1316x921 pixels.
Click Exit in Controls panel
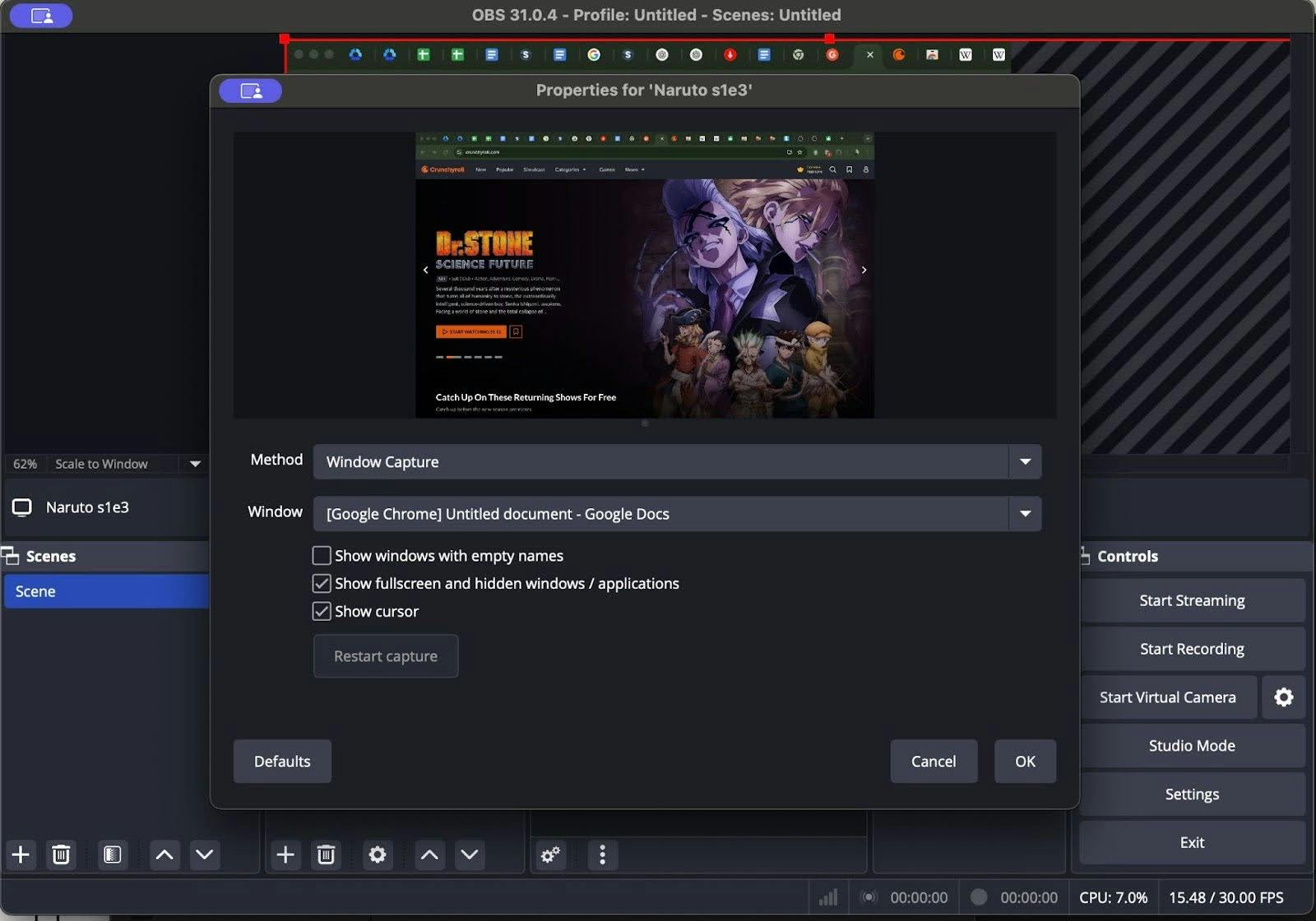pyautogui.click(x=1192, y=842)
